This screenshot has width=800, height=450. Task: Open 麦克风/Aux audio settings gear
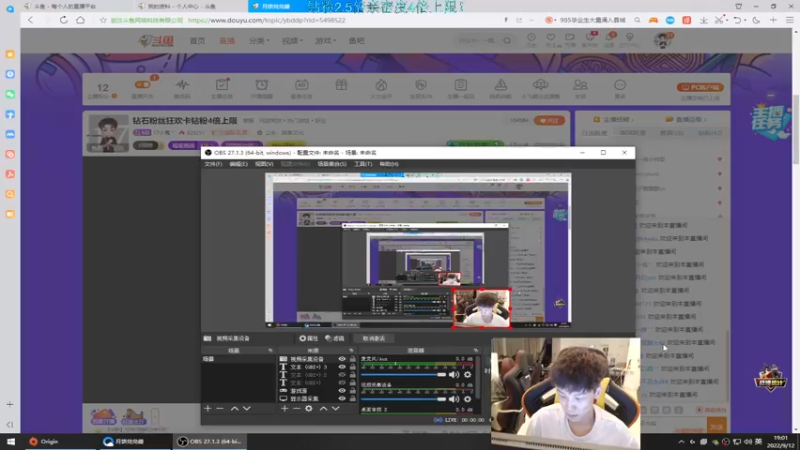[467, 374]
